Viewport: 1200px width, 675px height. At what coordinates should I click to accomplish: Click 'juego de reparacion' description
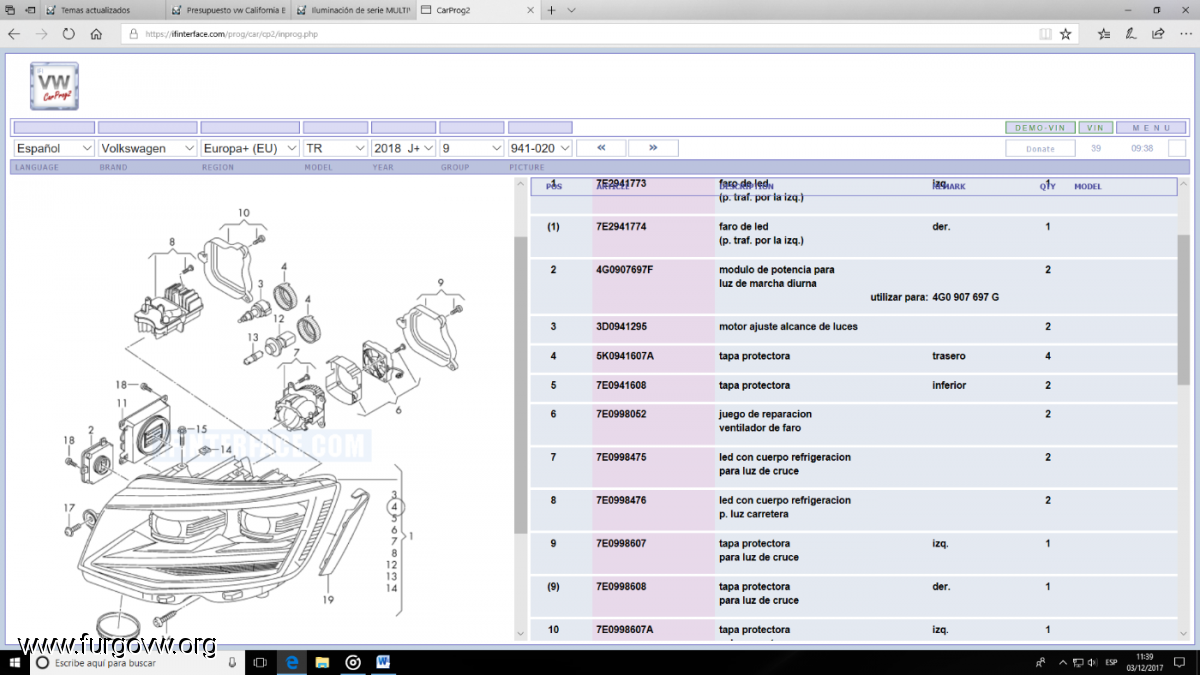coord(765,414)
